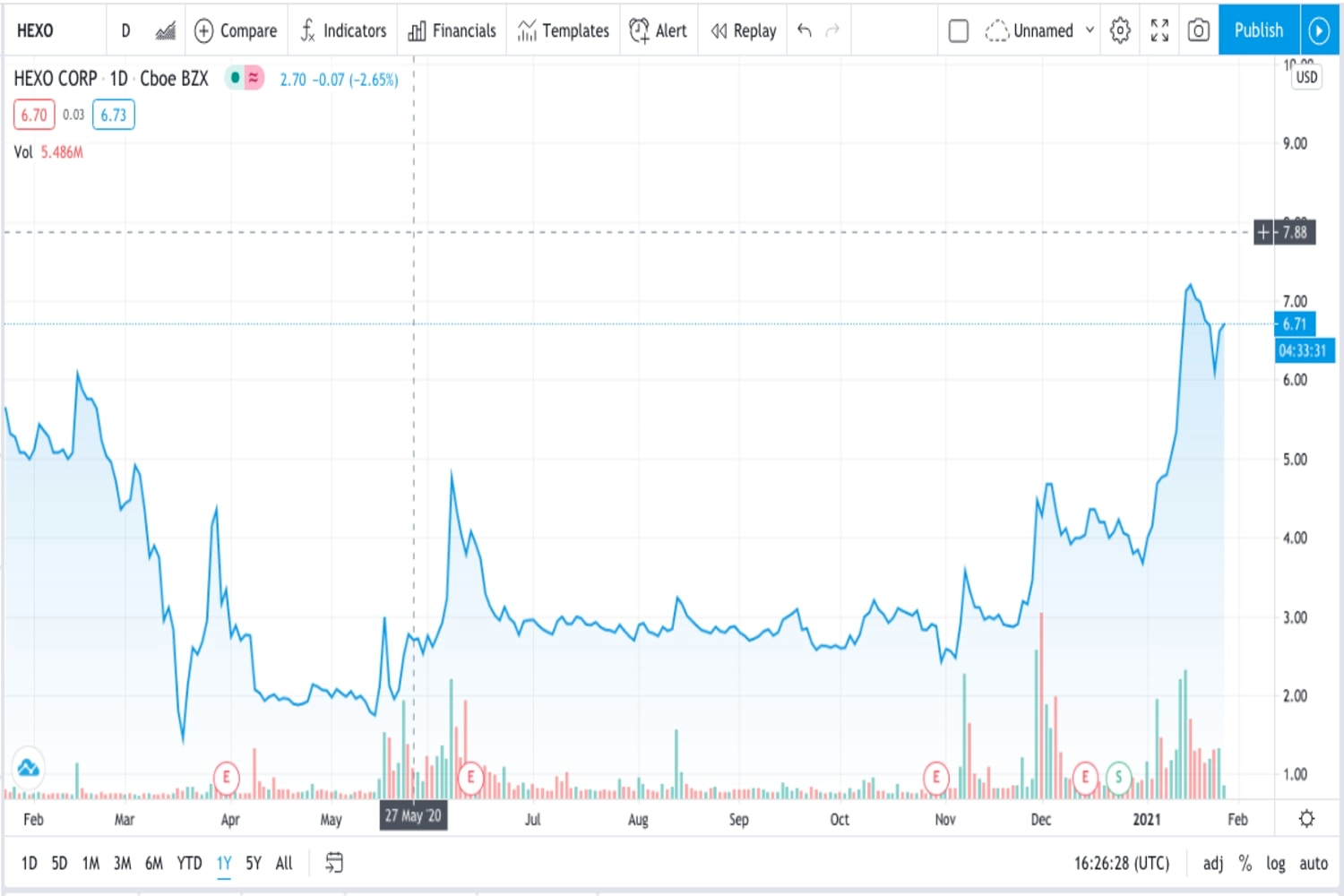Click the E earnings marker near Nov
The image size is (1344, 896).
coord(936,777)
